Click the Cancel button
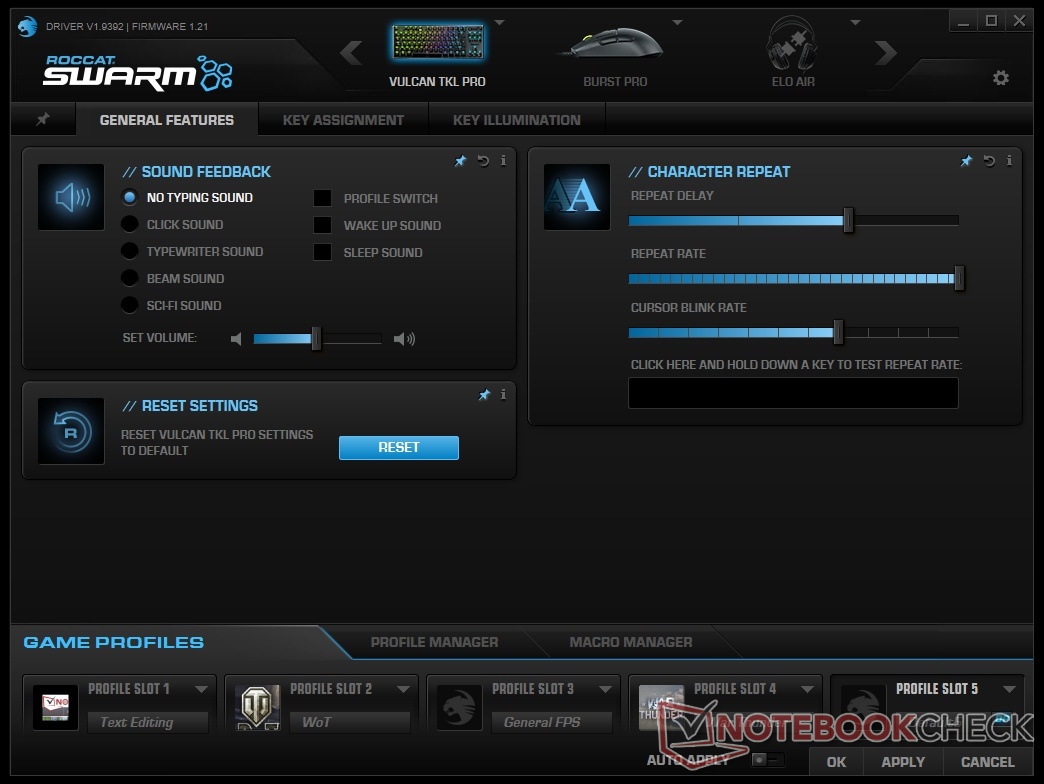This screenshot has width=1044, height=784. (x=987, y=762)
